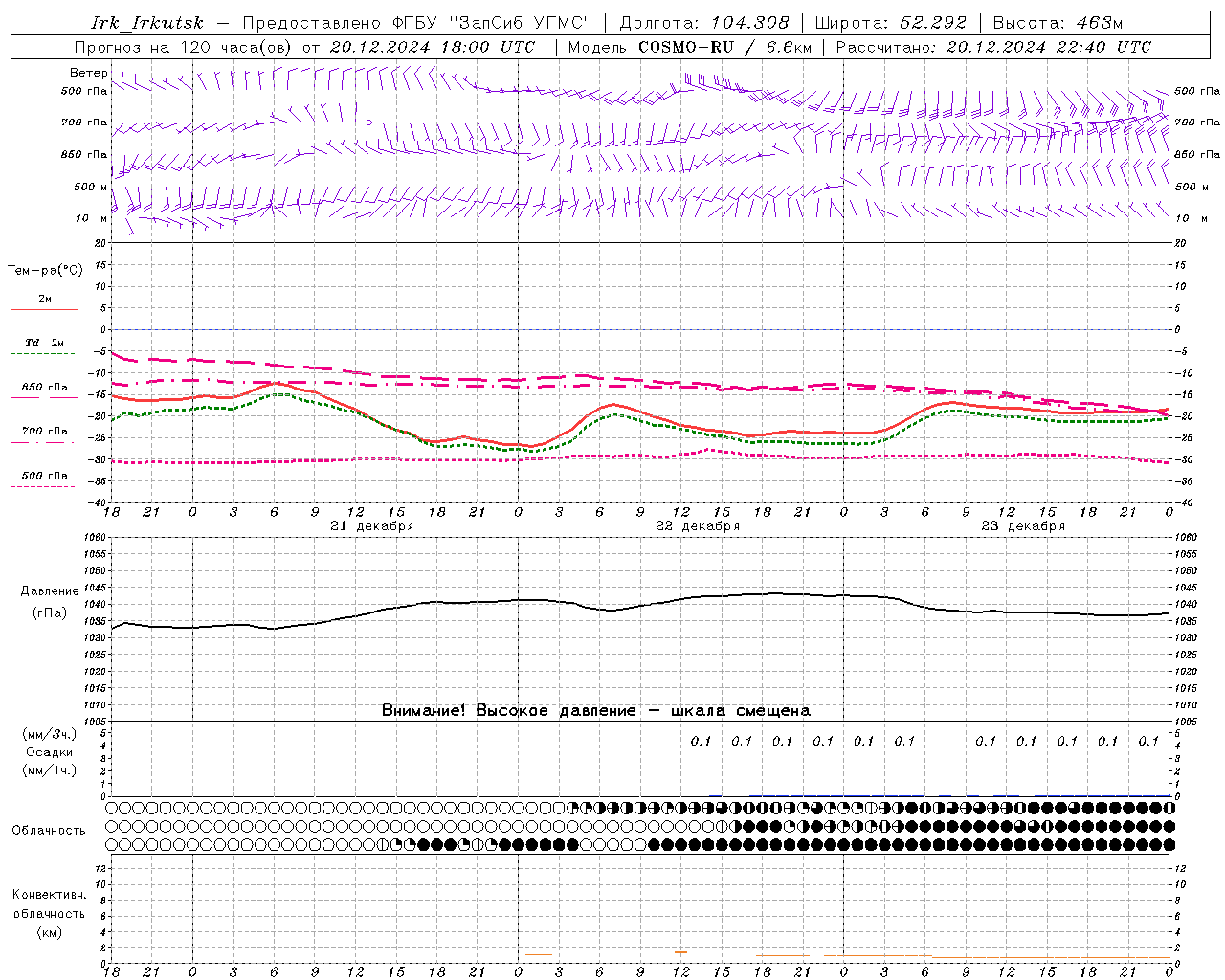Click the 'Давление' pressure panel label

coord(50,591)
